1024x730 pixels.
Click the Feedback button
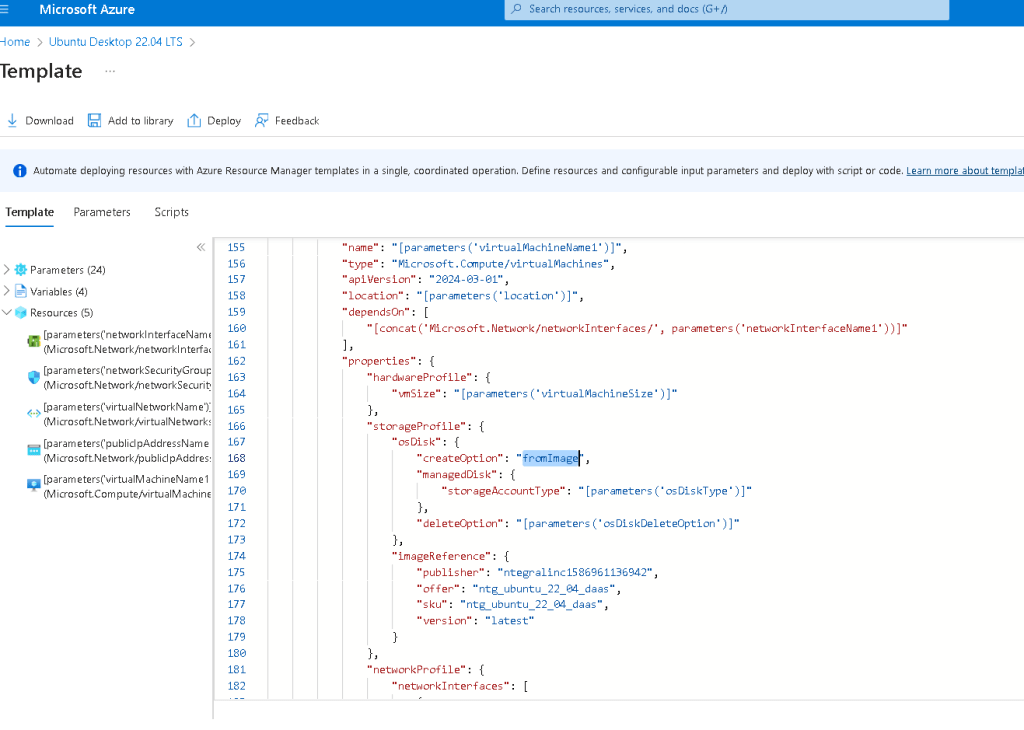click(x=287, y=121)
